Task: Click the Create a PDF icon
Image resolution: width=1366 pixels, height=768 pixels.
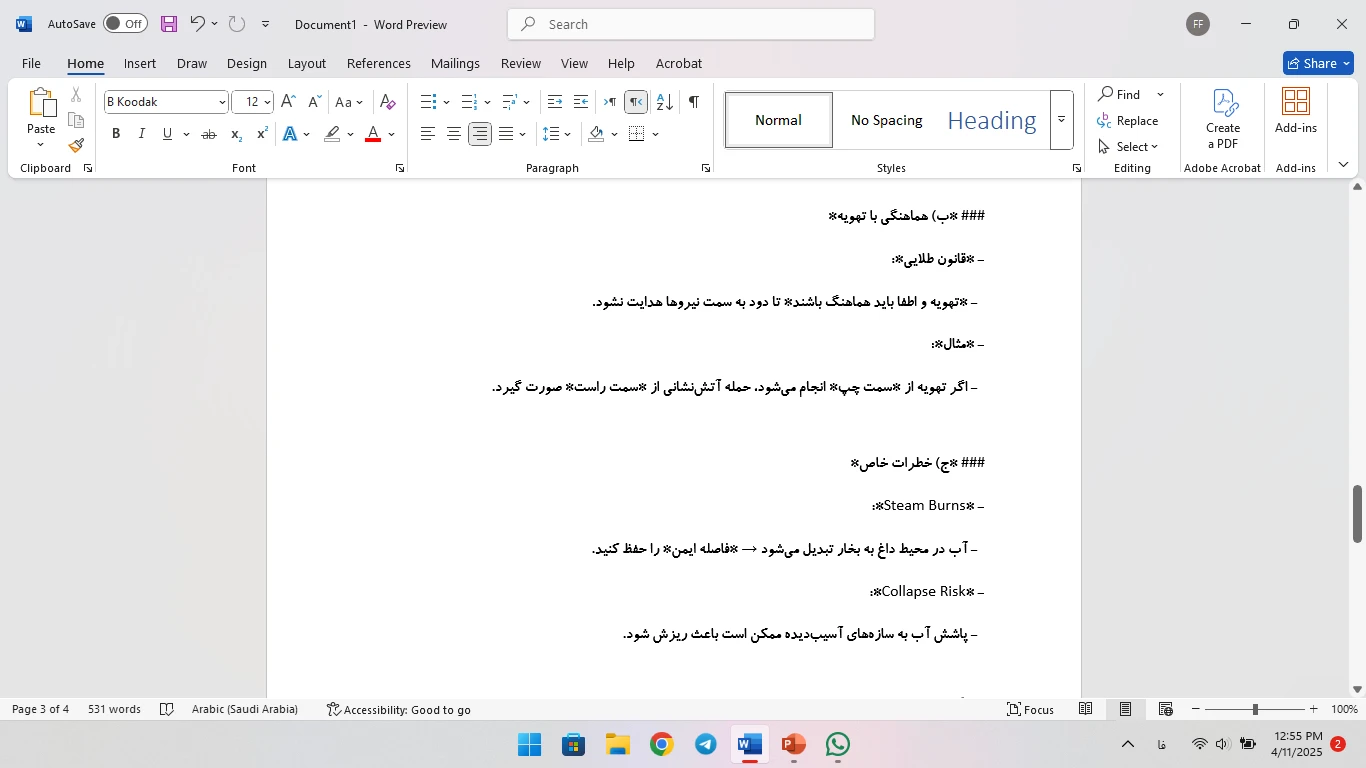Action: point(1222,119)
